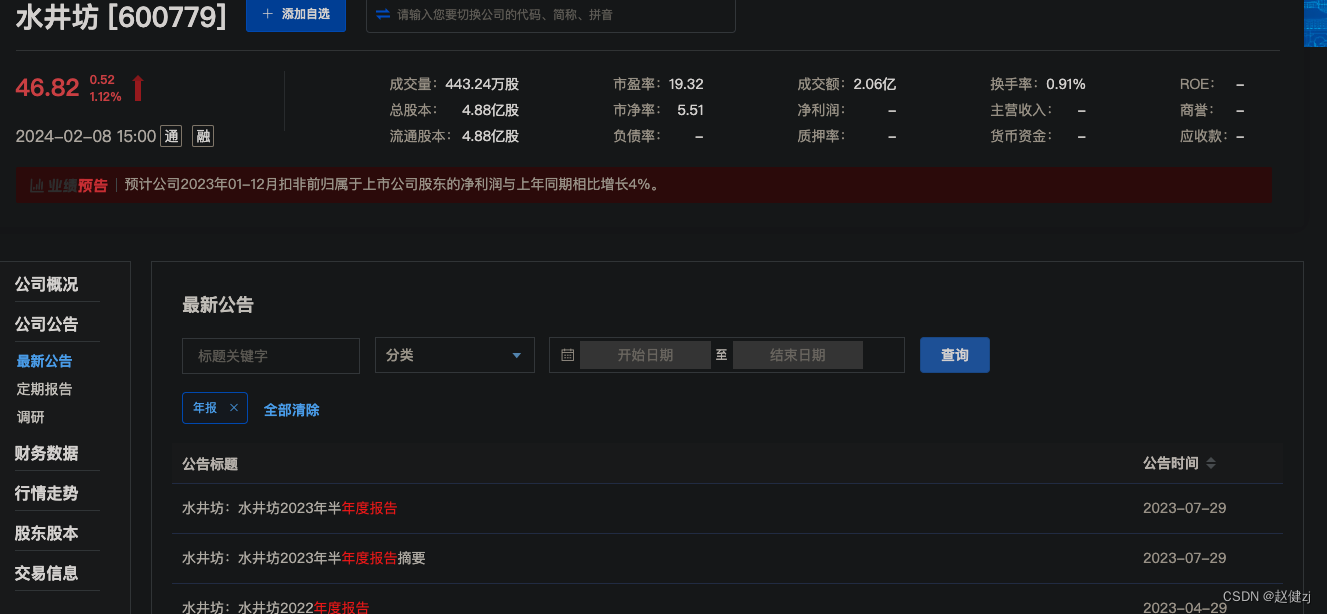
Task: Focus the 标题关键字 input field
Action: pos(271,356)
